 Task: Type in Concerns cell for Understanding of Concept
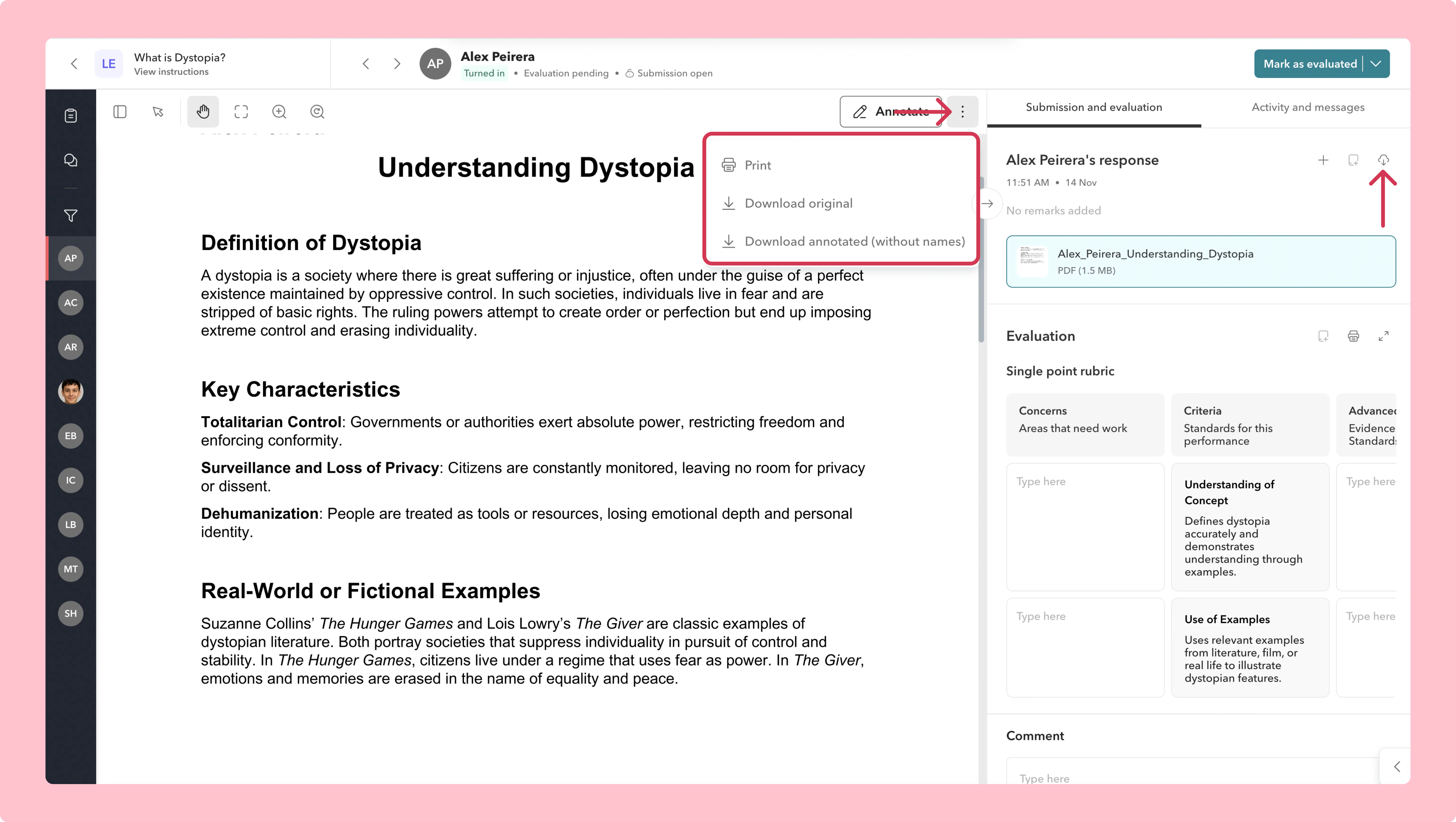(1085, 527)
